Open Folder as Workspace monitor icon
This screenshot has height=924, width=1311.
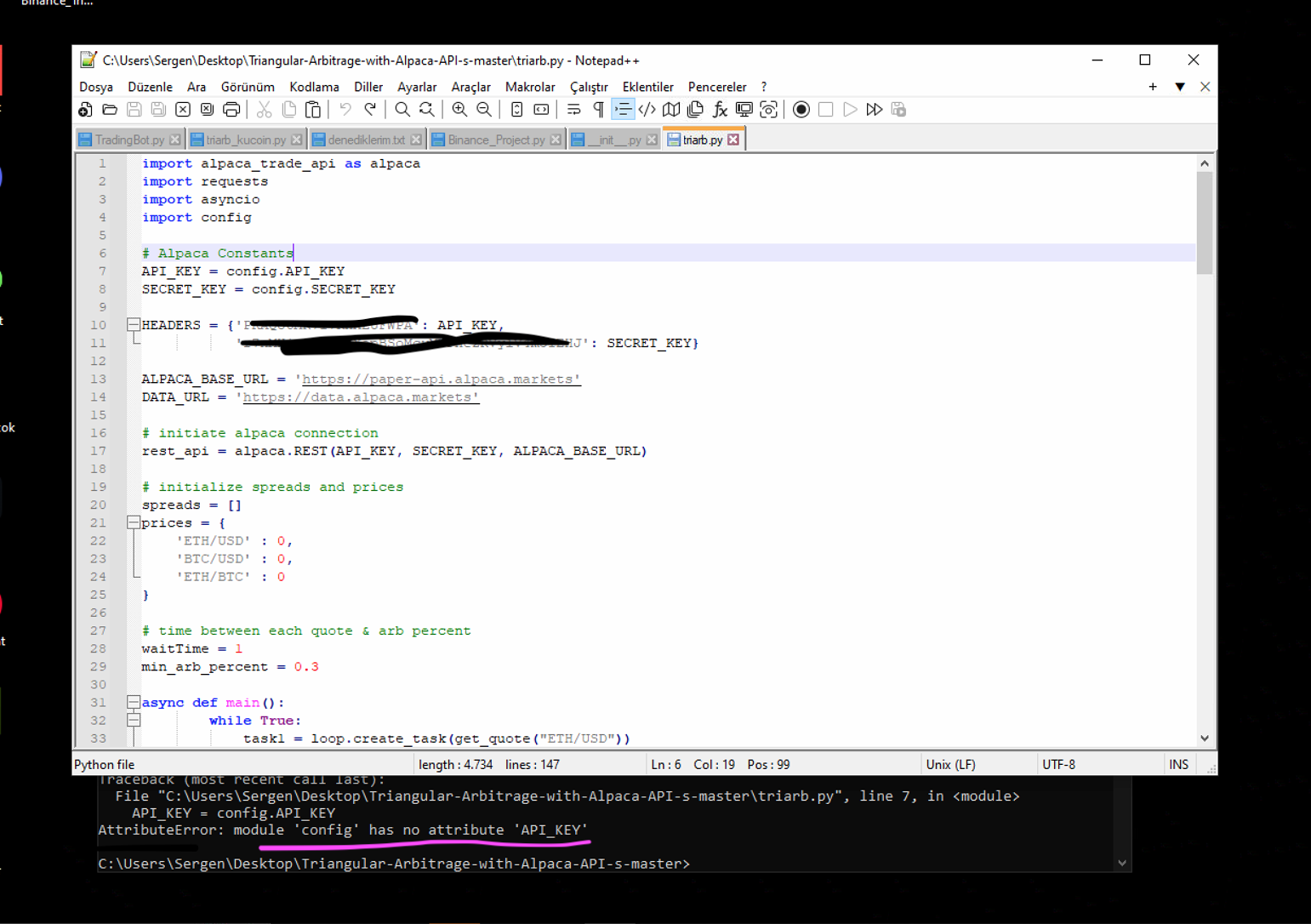coord(744,110)
